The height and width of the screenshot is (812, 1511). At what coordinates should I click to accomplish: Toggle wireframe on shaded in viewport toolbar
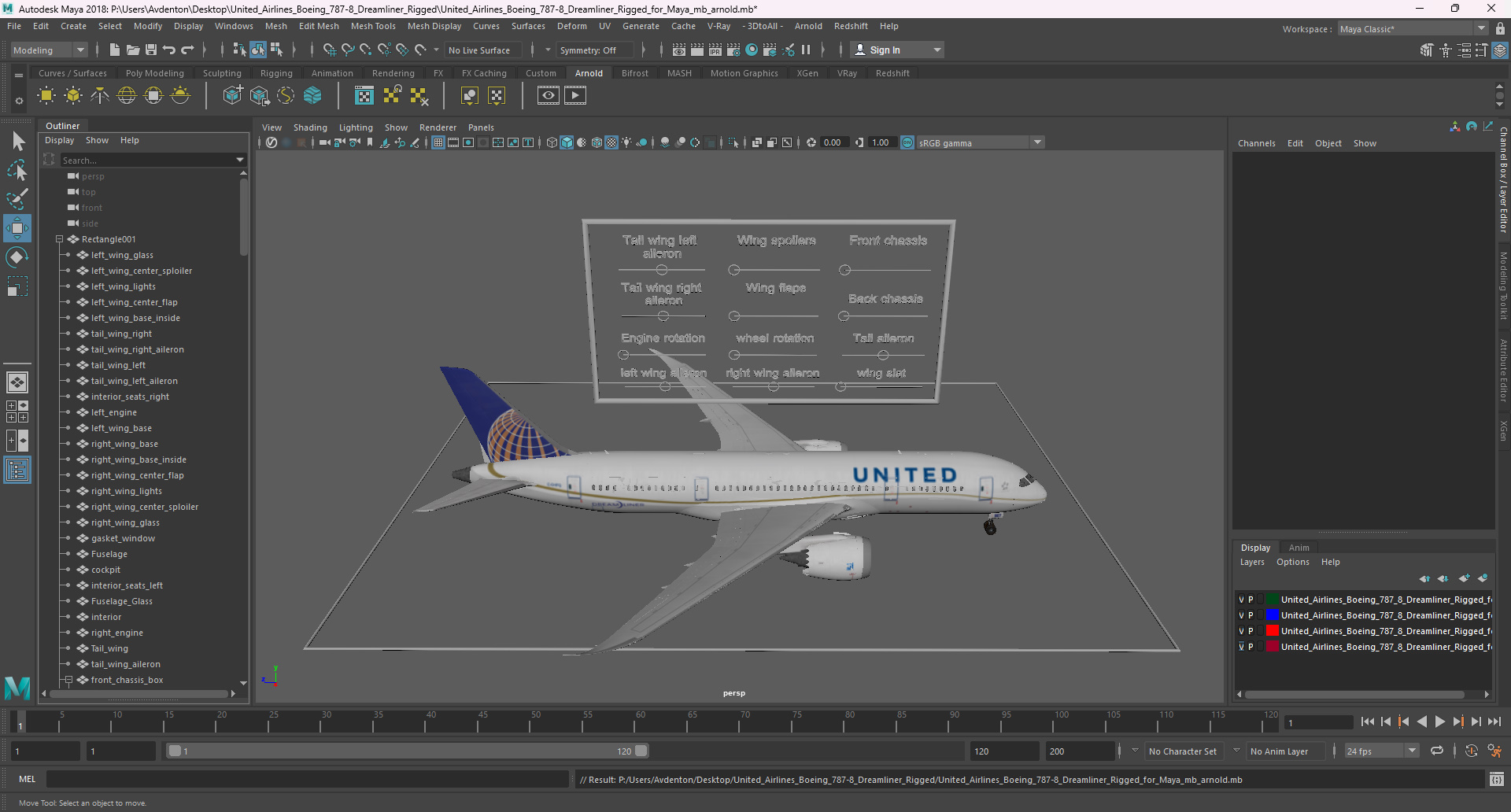[597, 142]
